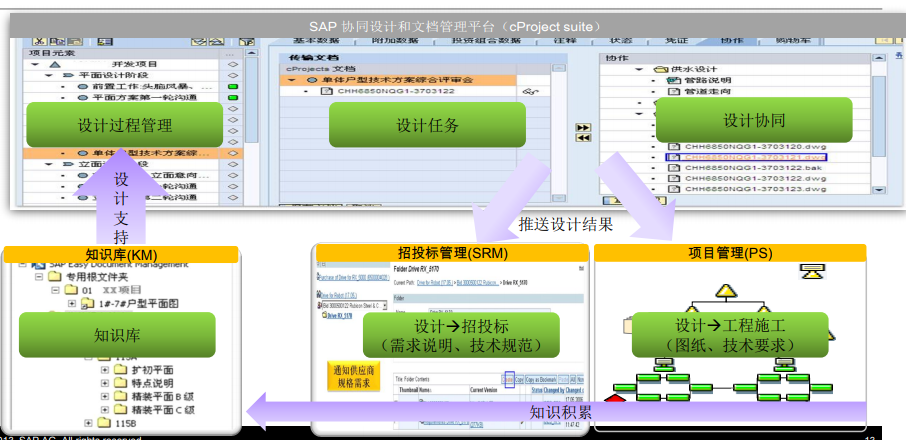Click the move-right double arrow button
906x440 pixels.
pos(584,128)
